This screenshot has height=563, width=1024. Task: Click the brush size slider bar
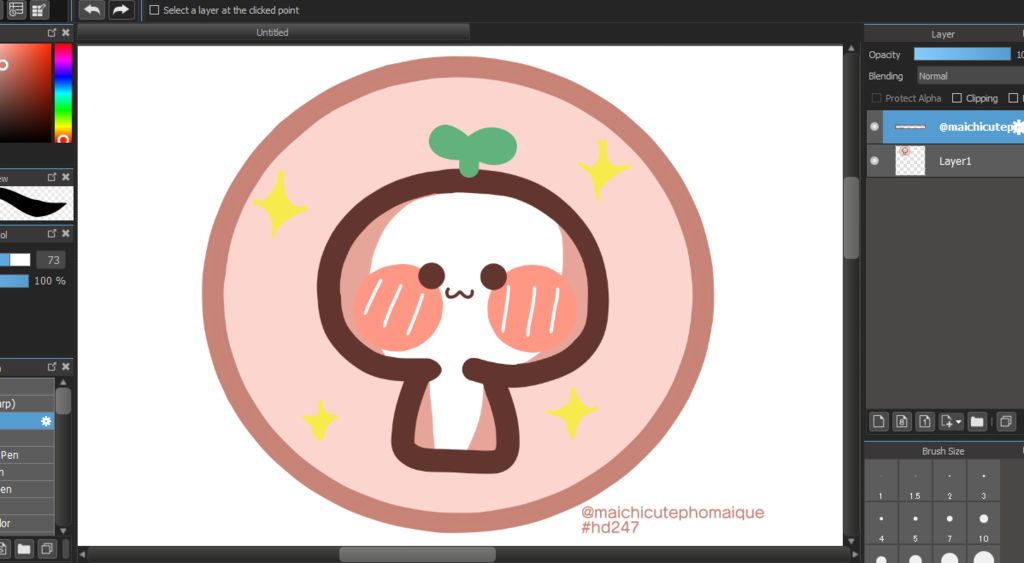pos(15,260)
